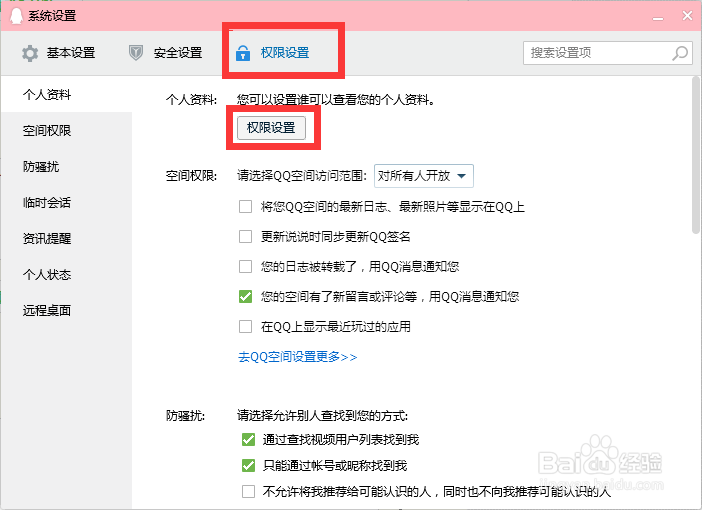
Task: Select the 权限设置 tab
Action: (273, 52)
